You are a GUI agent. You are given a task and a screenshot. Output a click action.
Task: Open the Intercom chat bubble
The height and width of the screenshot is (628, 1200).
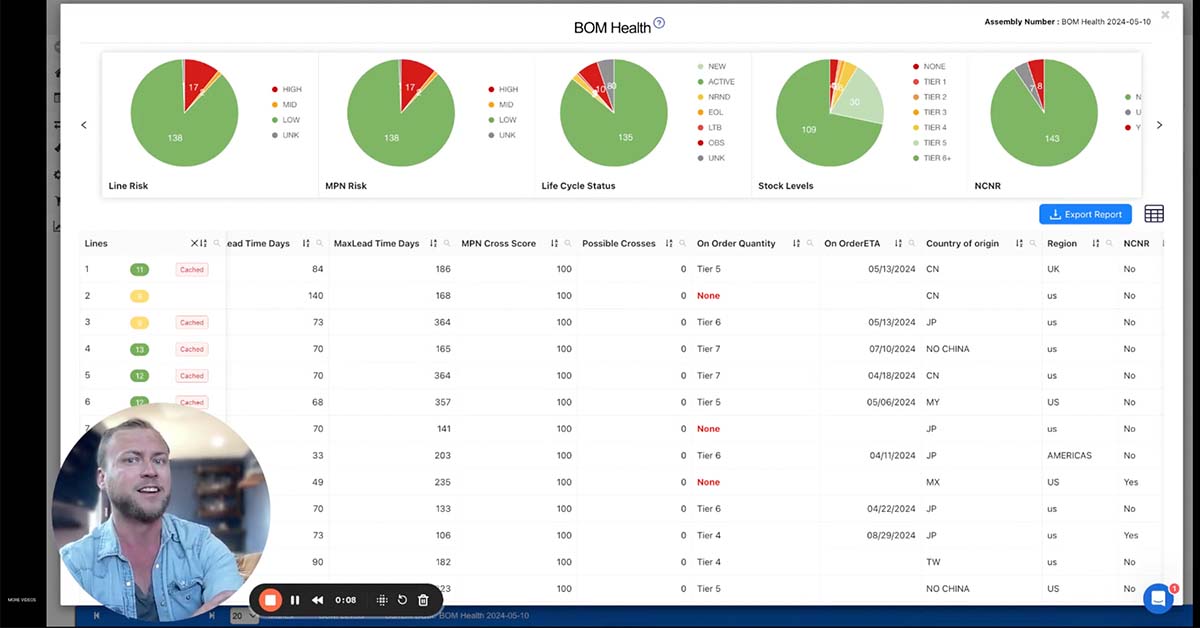pos(1158,598)
